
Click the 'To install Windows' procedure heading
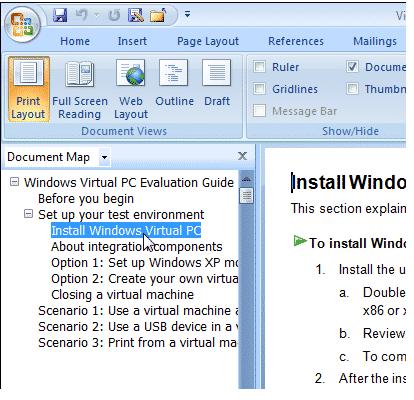(357, 243)
